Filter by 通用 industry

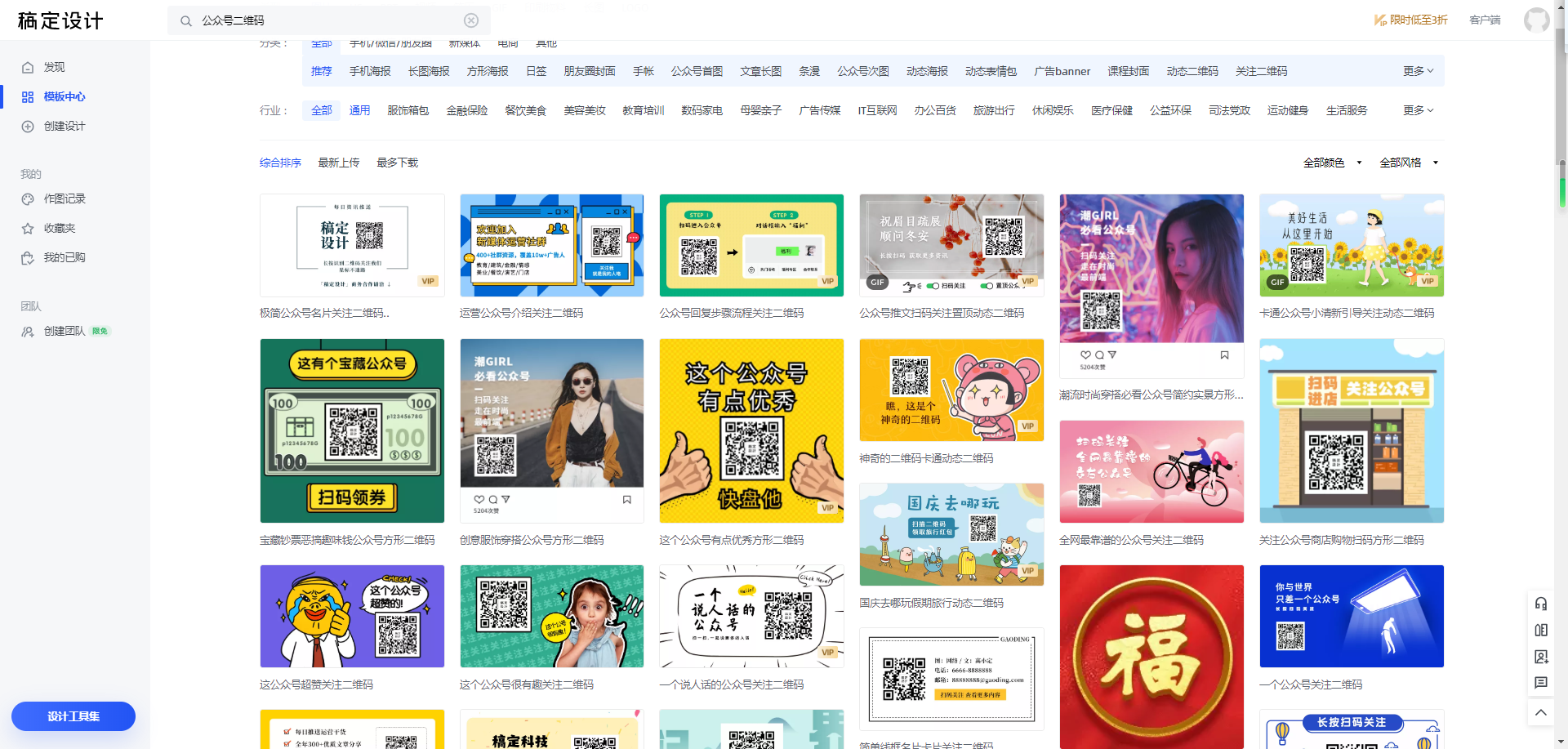360,110
